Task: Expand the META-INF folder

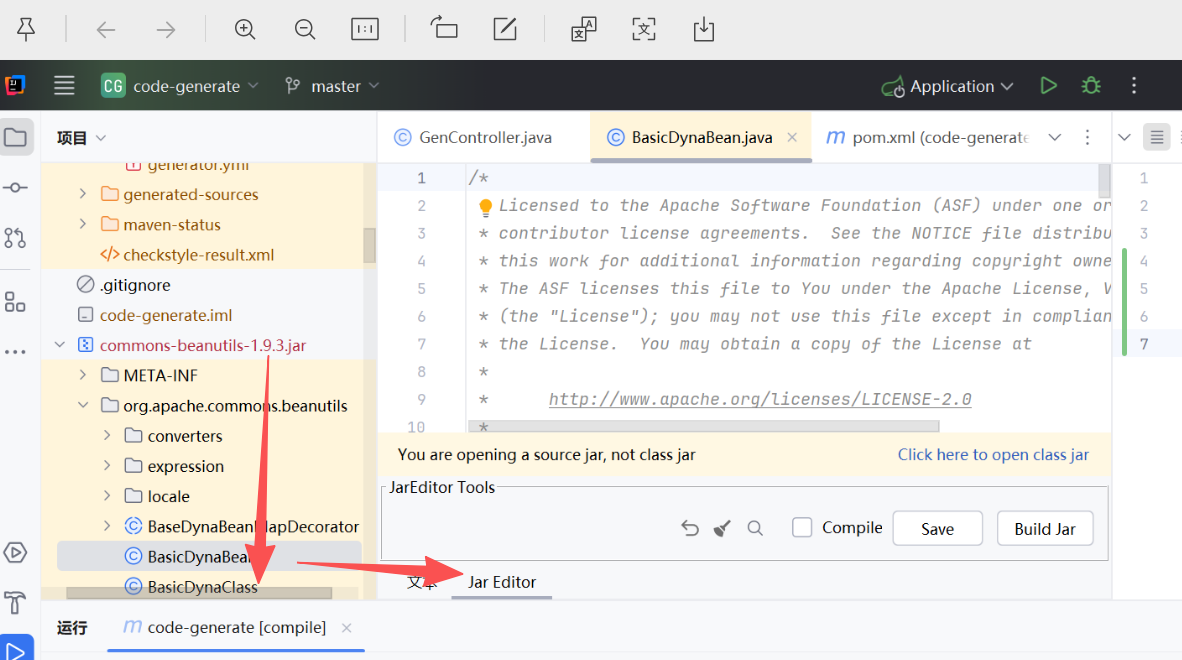Action: 83,375
